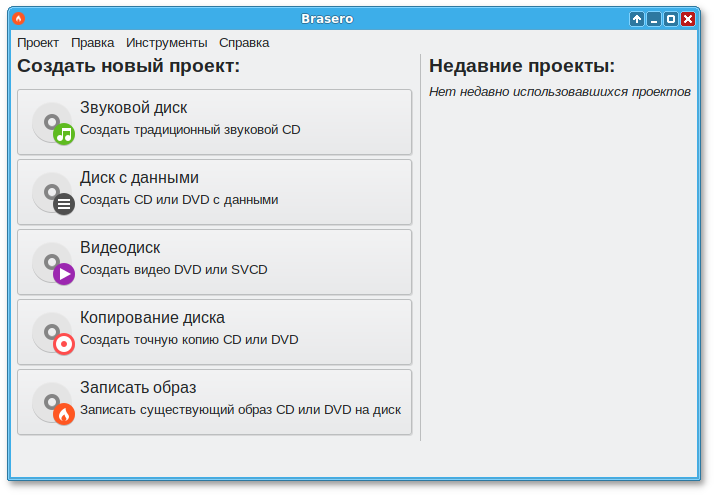The width and height of the screenshot is (714, 495).
Task: Choose the Видеодиск project button
Action: click(214, 262)
